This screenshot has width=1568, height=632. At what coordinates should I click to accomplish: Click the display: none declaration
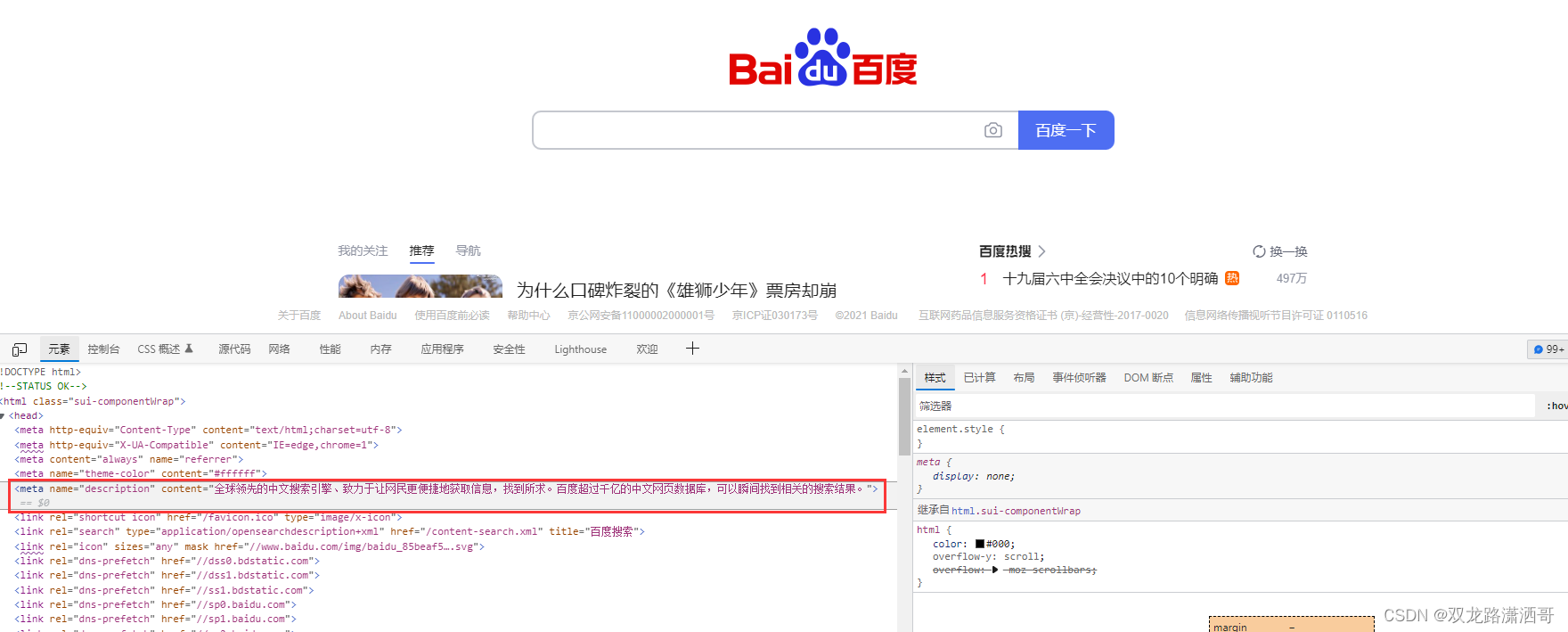(x=974, y=476)
